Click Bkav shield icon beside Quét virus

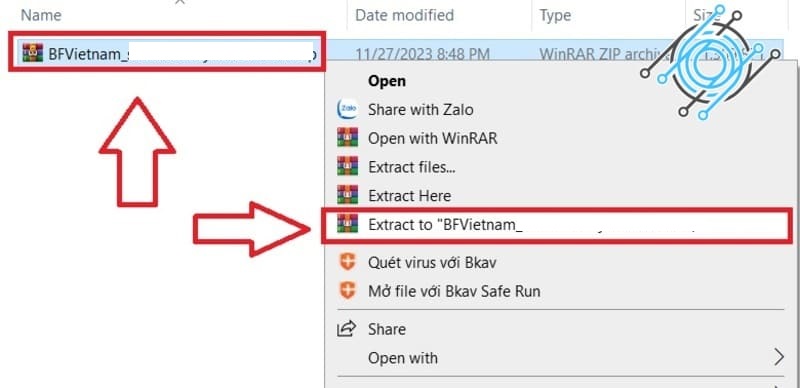[347, 262]
